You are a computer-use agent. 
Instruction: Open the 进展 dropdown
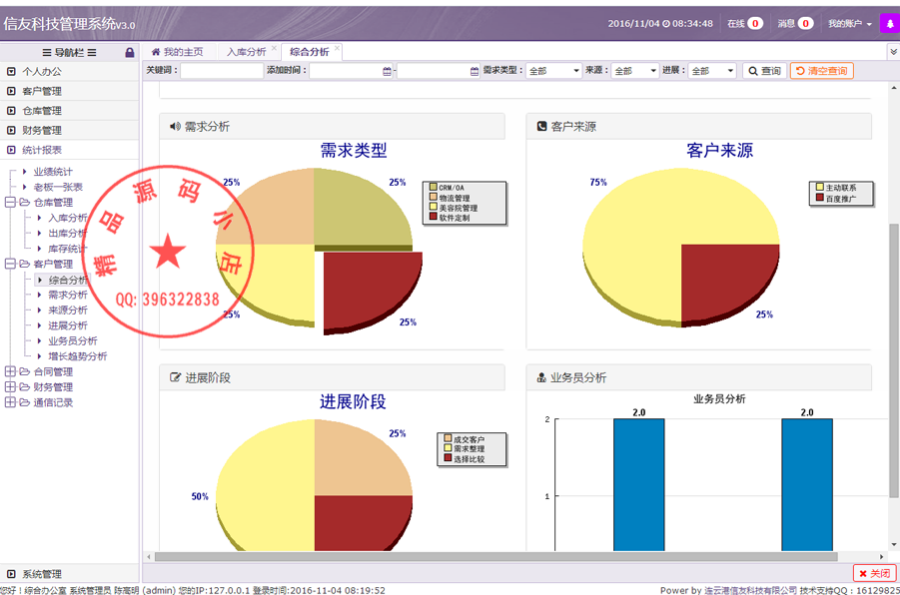[x=712, y=71]
